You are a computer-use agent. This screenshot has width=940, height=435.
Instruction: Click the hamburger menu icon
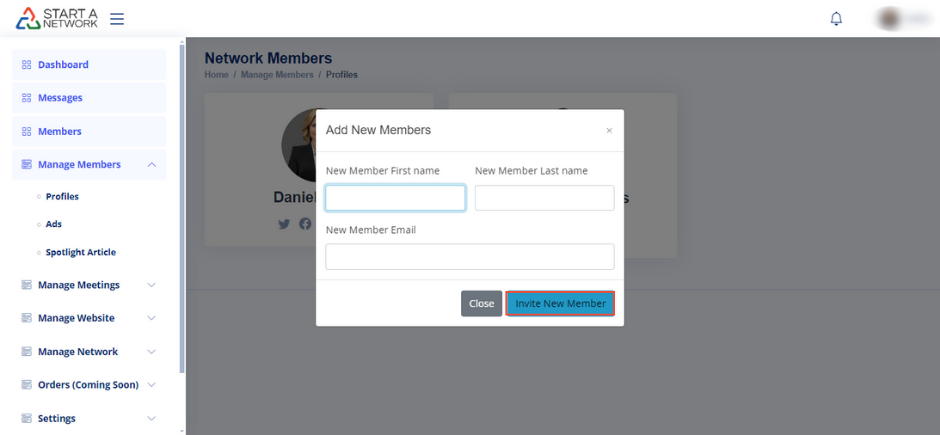pos(117,19)
